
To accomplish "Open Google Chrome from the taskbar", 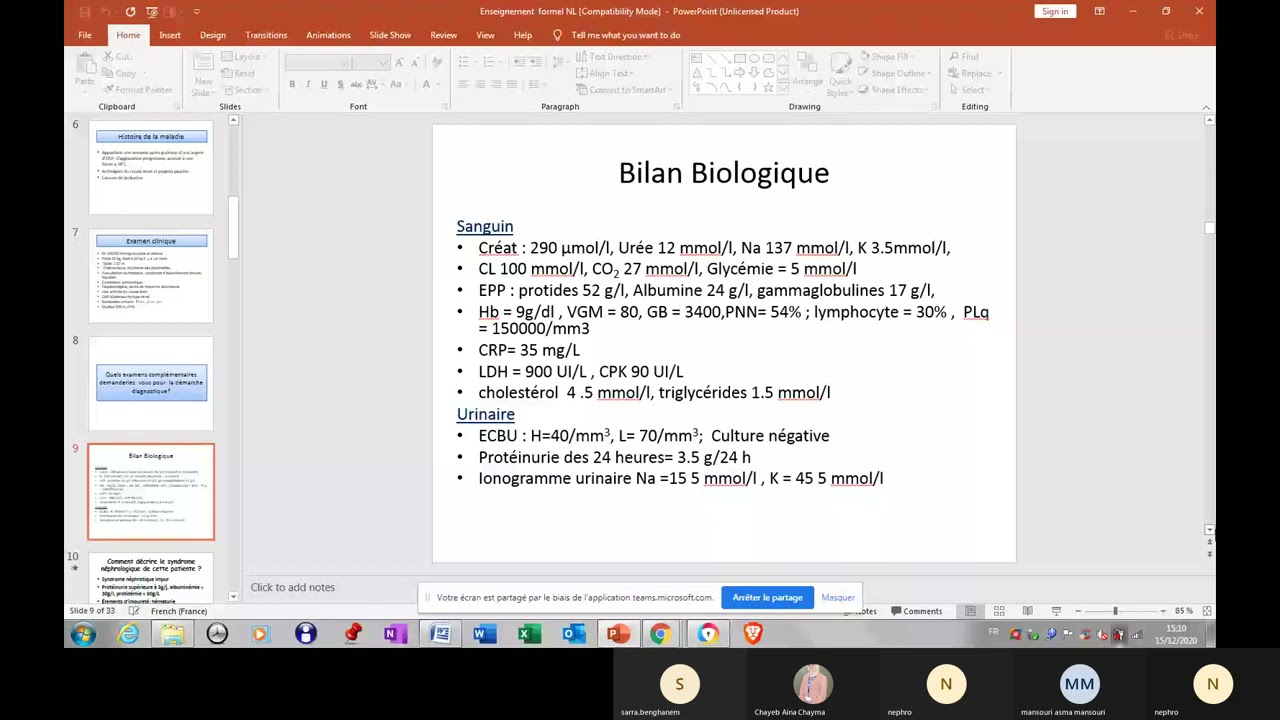I will [660, 633].
